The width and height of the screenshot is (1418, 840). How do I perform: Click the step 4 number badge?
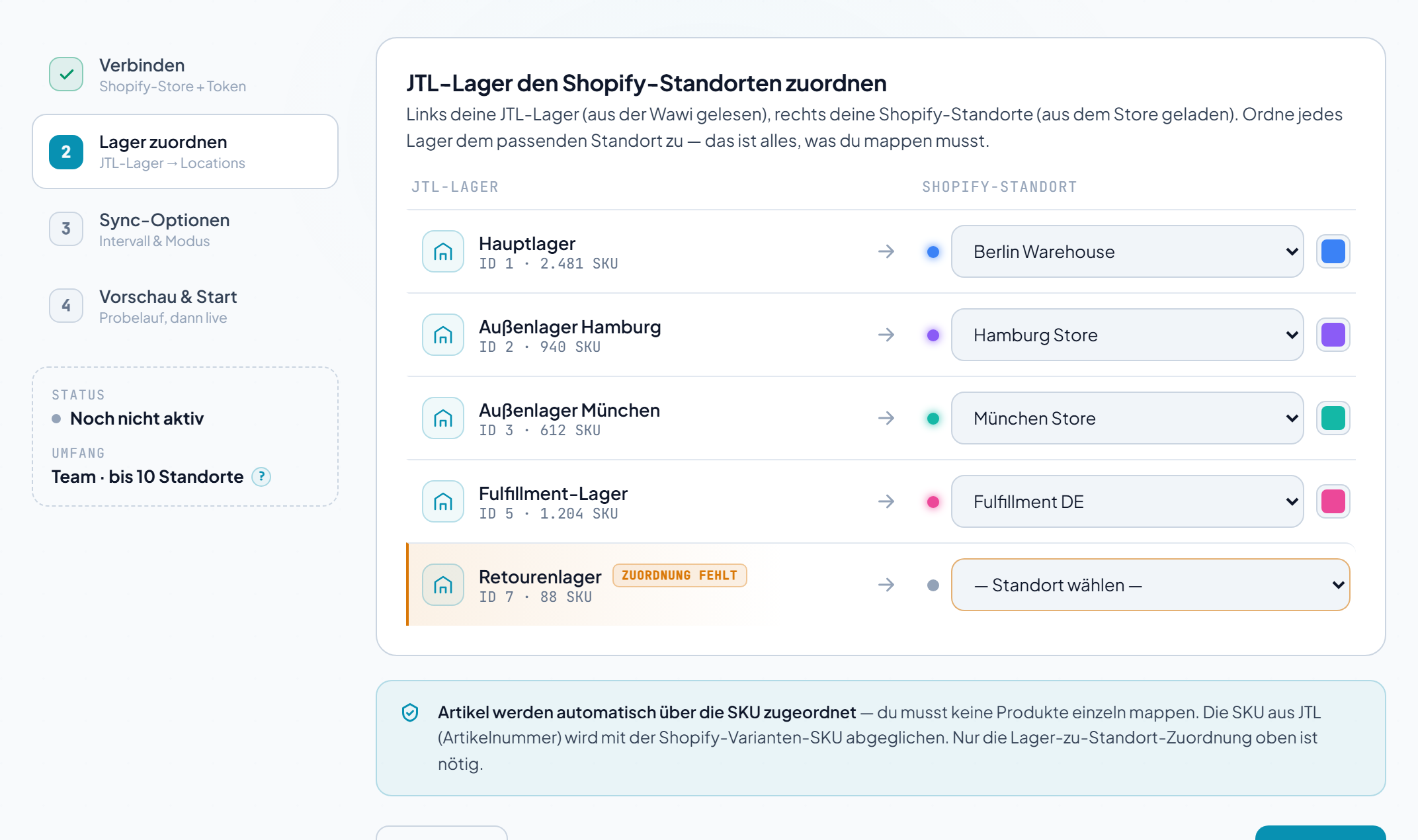66,306
